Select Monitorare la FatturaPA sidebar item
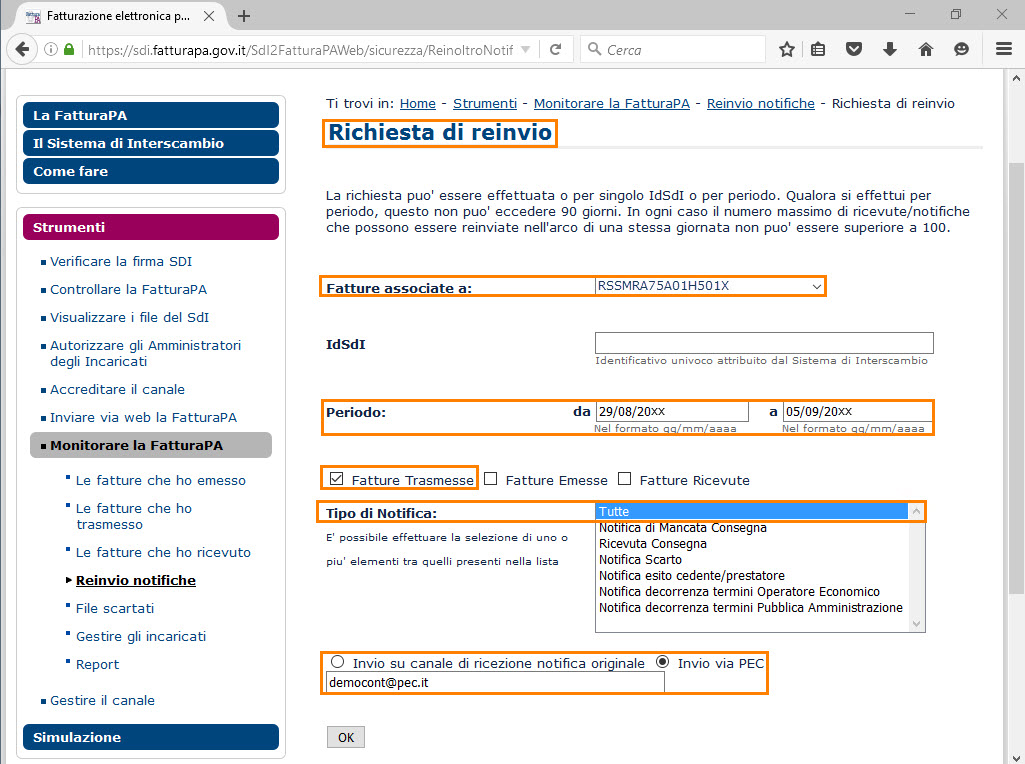This screenshot has height=764, width=1025. (151, 446)
